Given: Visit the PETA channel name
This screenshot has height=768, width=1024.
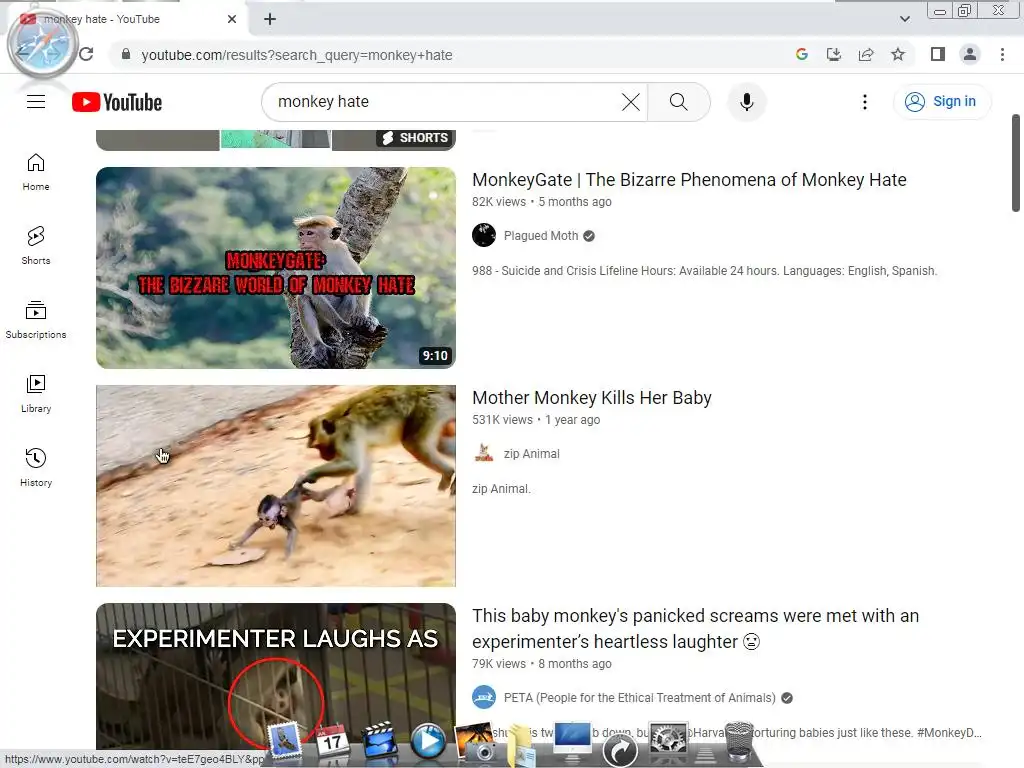Looking at the screenshot, I should point(639,697).
